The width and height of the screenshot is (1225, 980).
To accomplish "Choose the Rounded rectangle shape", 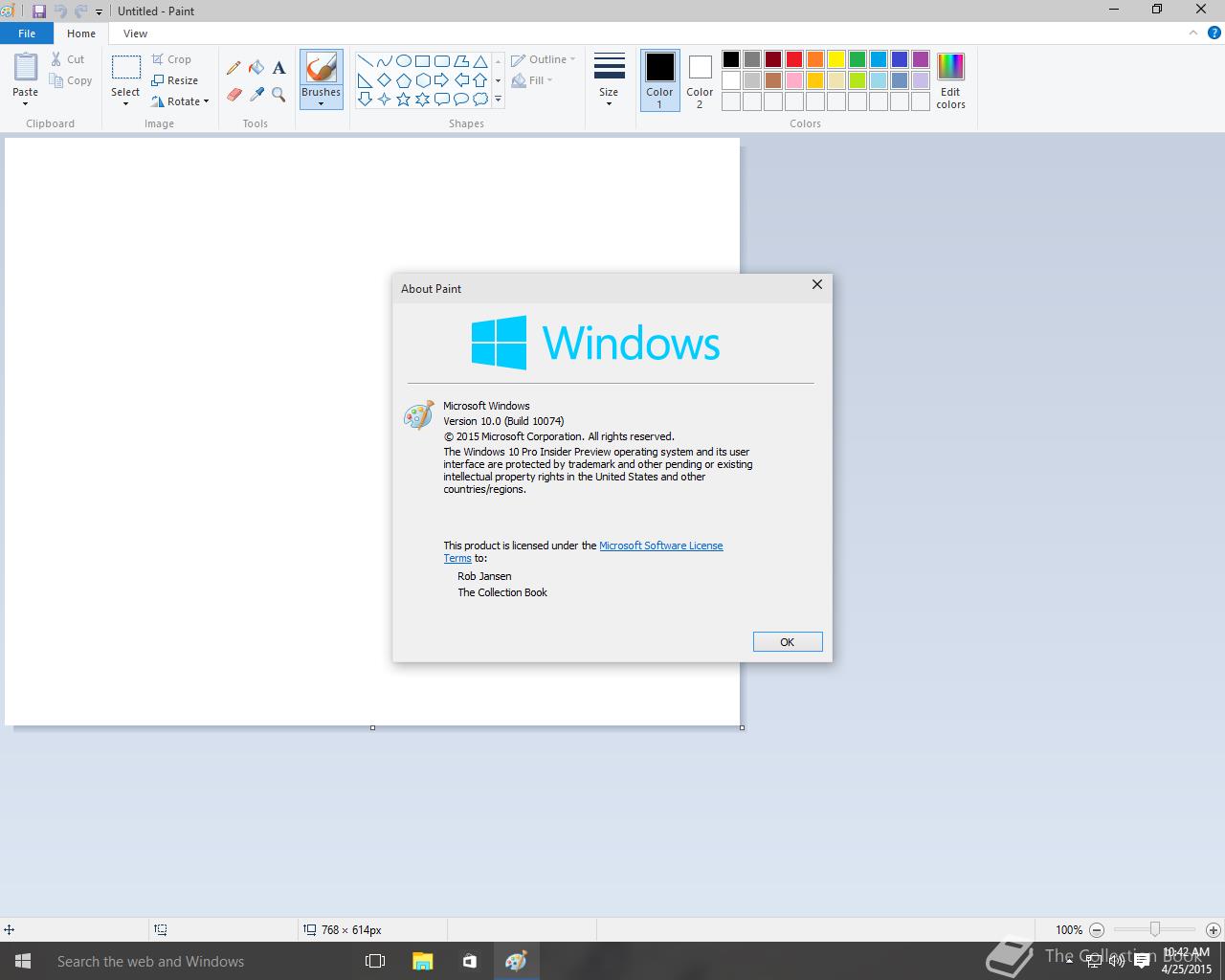I will click(x=441, y=61).
